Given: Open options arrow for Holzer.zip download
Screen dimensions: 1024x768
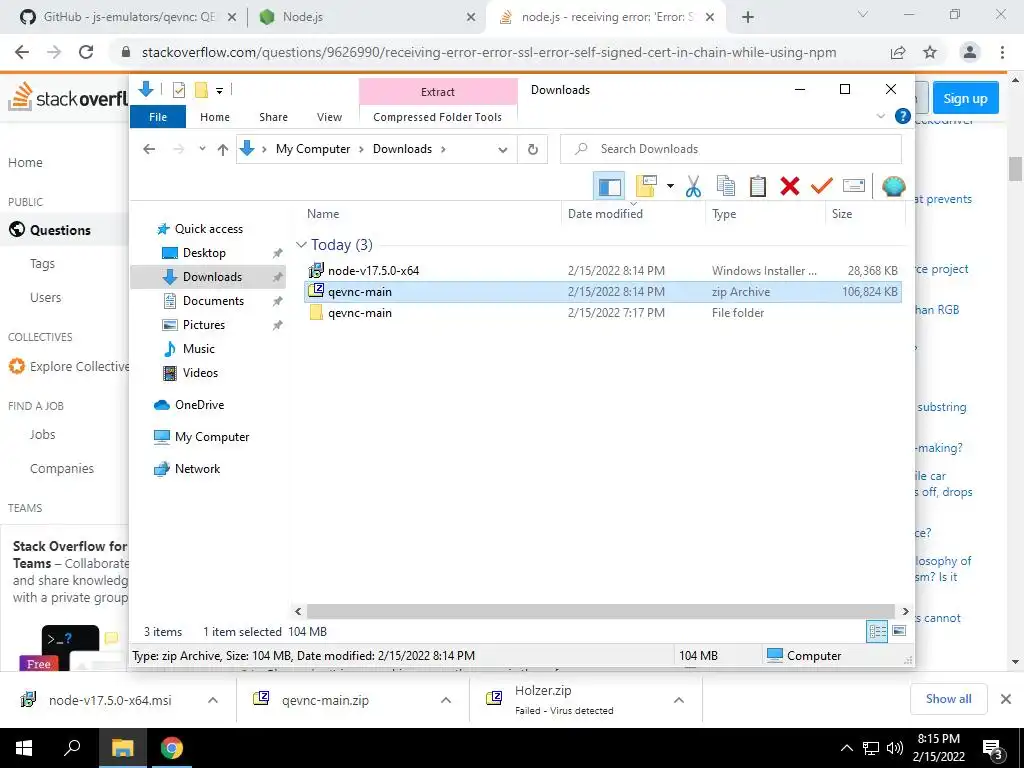Looking at the screenshot, I should point(679,700).
